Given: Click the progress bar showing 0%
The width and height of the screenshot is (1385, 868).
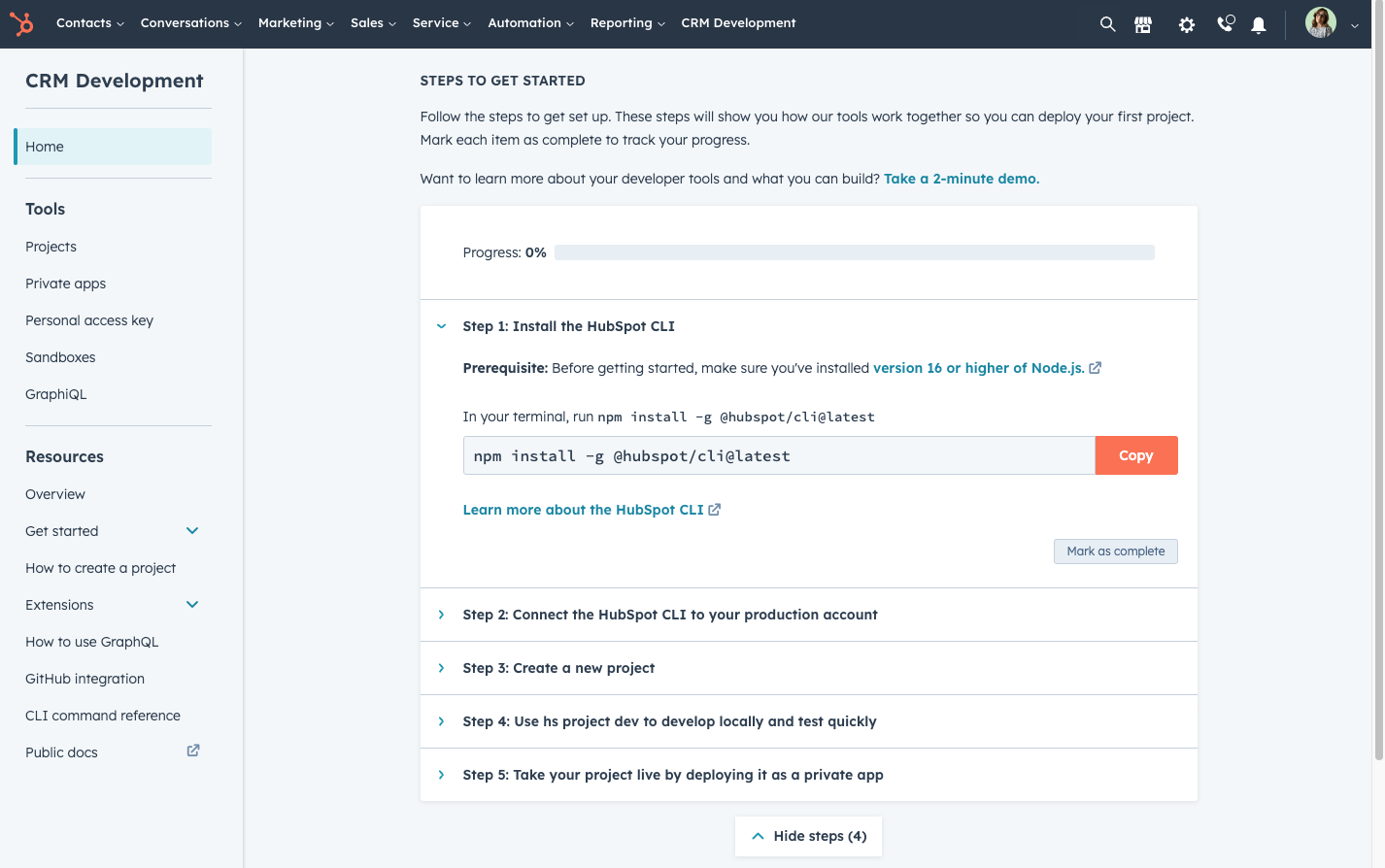Looking at the screenshot, I should pos(853,251).
